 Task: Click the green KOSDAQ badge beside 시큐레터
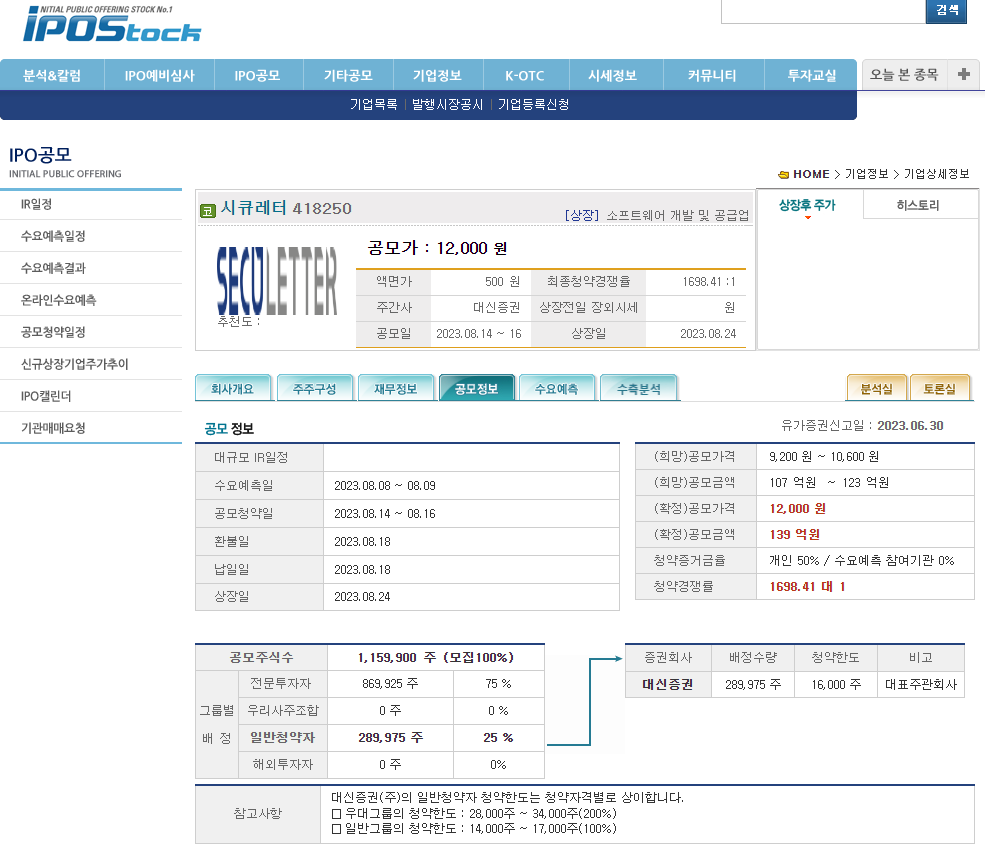[207, 211]
